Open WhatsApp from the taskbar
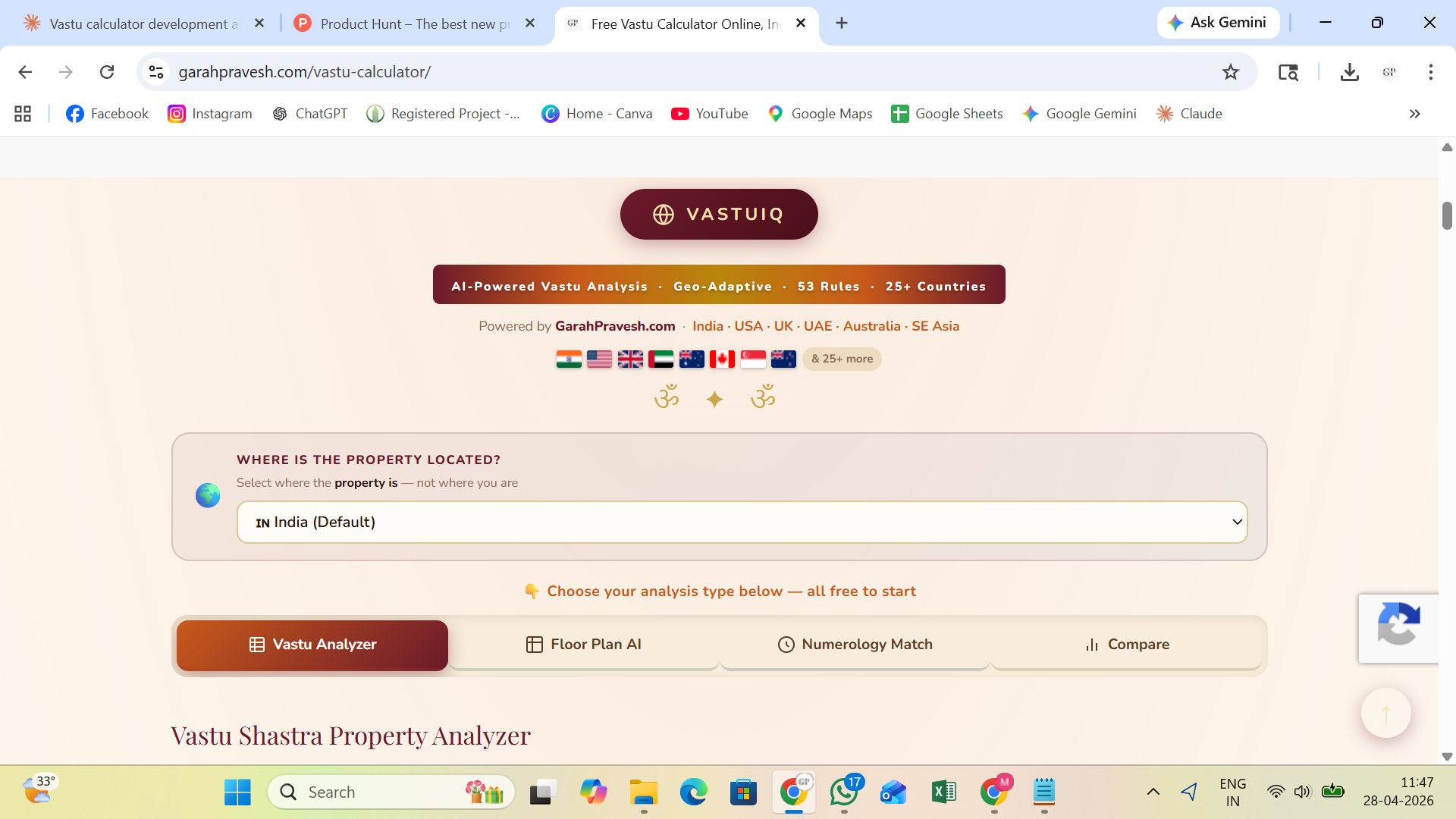This screenshot has width=1456, height=819. click(844, 792)
